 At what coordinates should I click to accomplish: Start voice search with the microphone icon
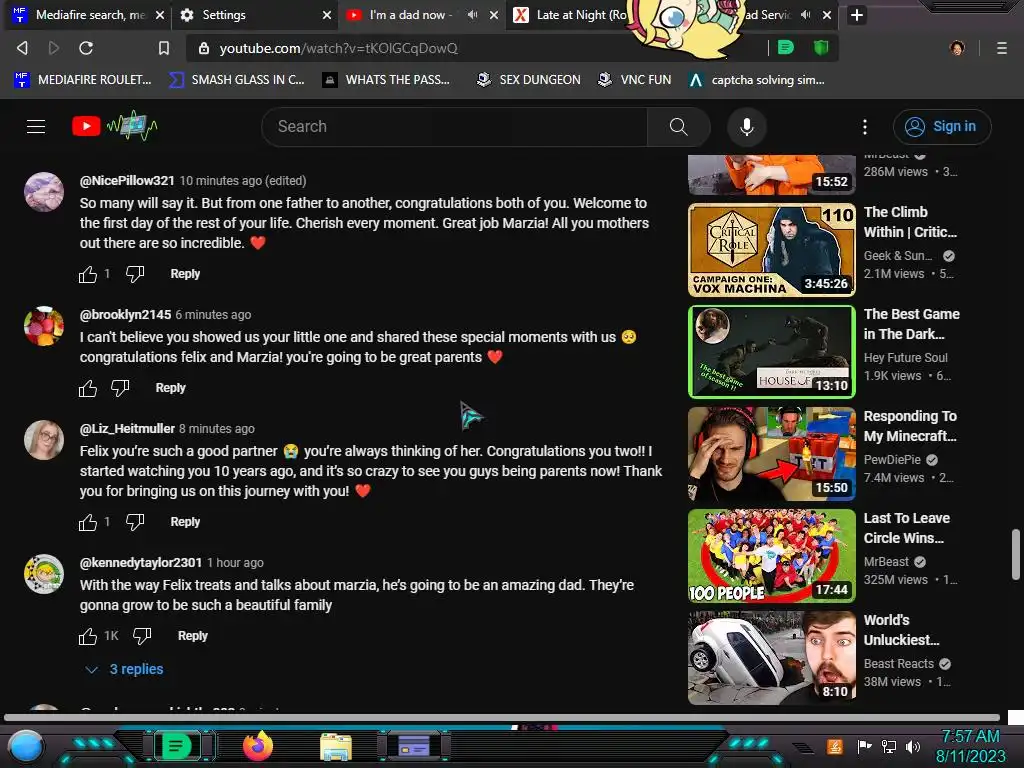[x=746, y=127]
